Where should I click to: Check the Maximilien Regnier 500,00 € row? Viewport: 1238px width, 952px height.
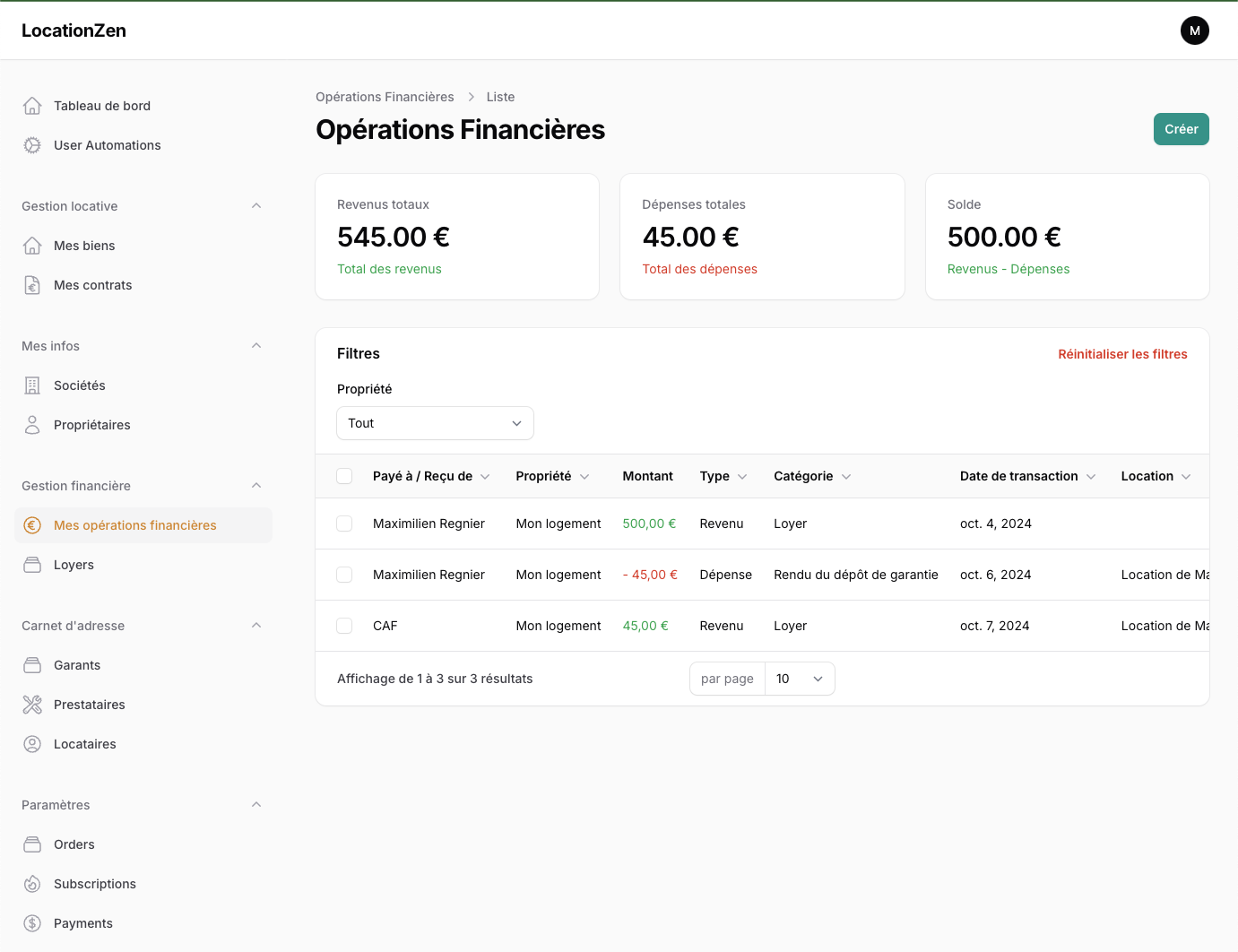pyautogui.click(x=344, y=524)
